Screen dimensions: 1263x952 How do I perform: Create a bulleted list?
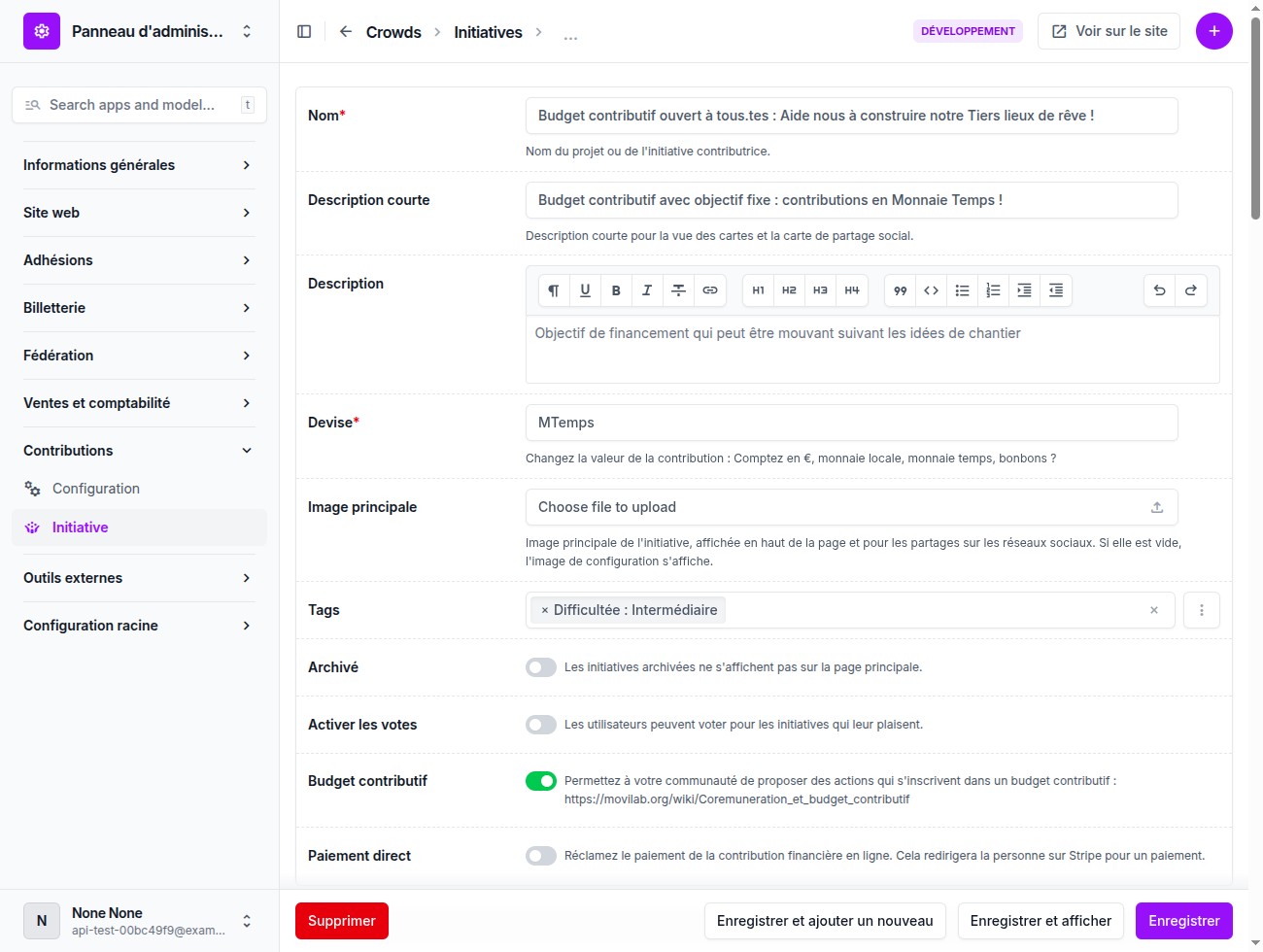[x=963, y=290]
